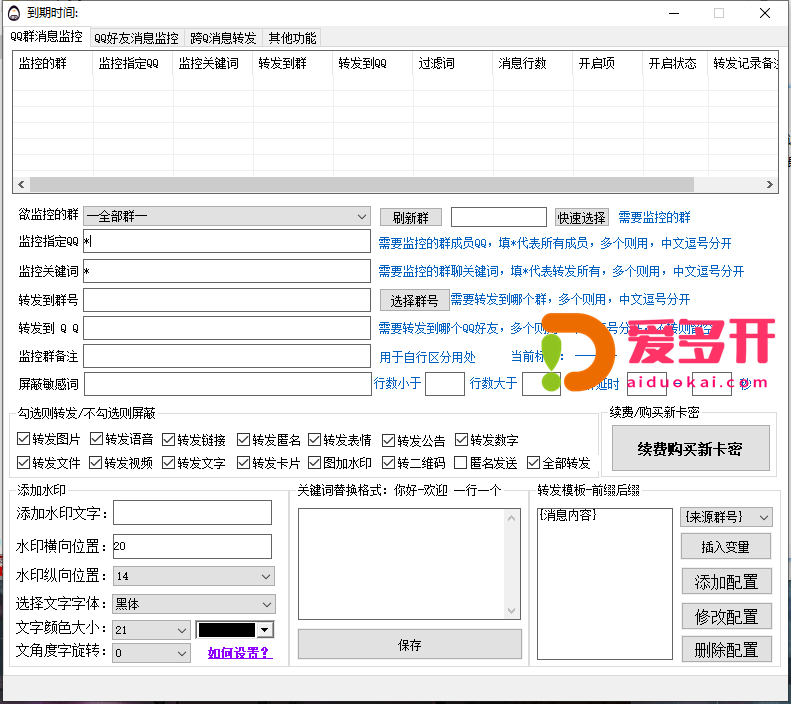
Task: Select the QQ群消息监控 tab
Action: point(46,36)
